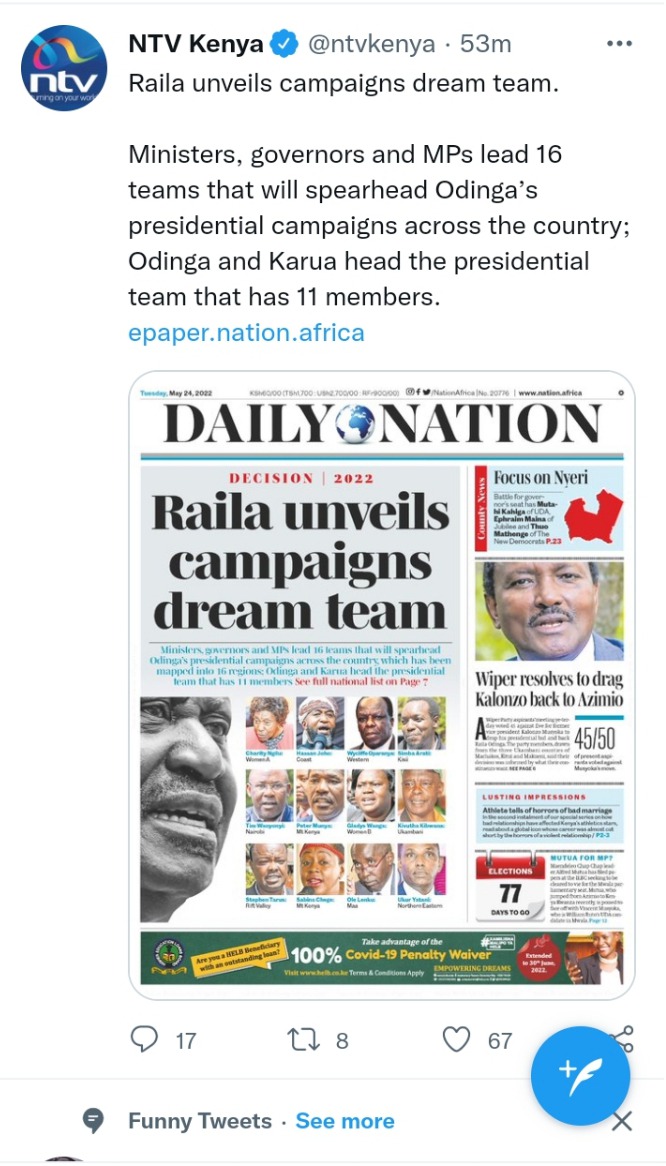The height and width of the screenshot is (1166, 666).
Task: Compose a new tweet with floating button
Action: (581, 1076)
